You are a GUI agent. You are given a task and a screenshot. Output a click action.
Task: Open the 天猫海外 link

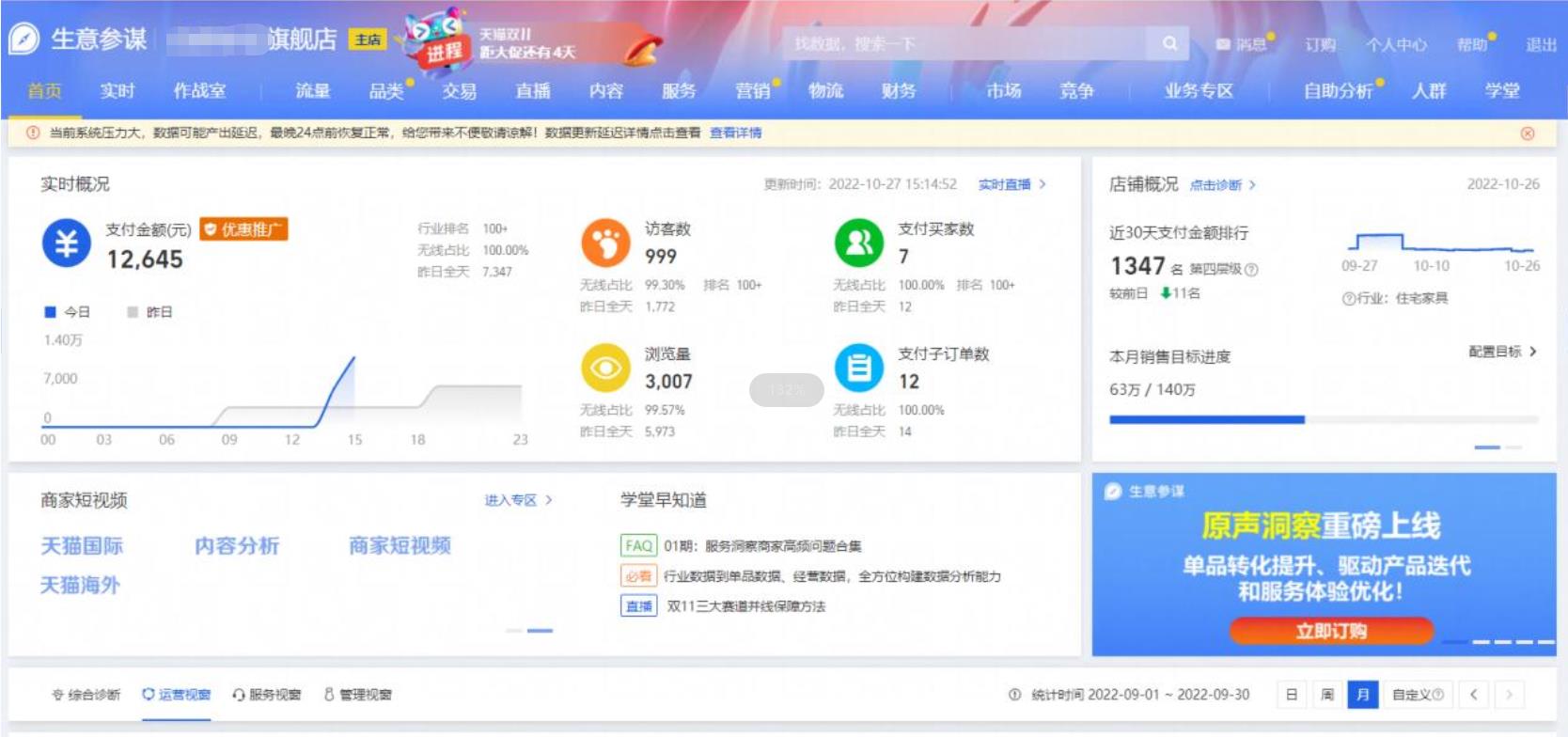click(x=80, y=586)
